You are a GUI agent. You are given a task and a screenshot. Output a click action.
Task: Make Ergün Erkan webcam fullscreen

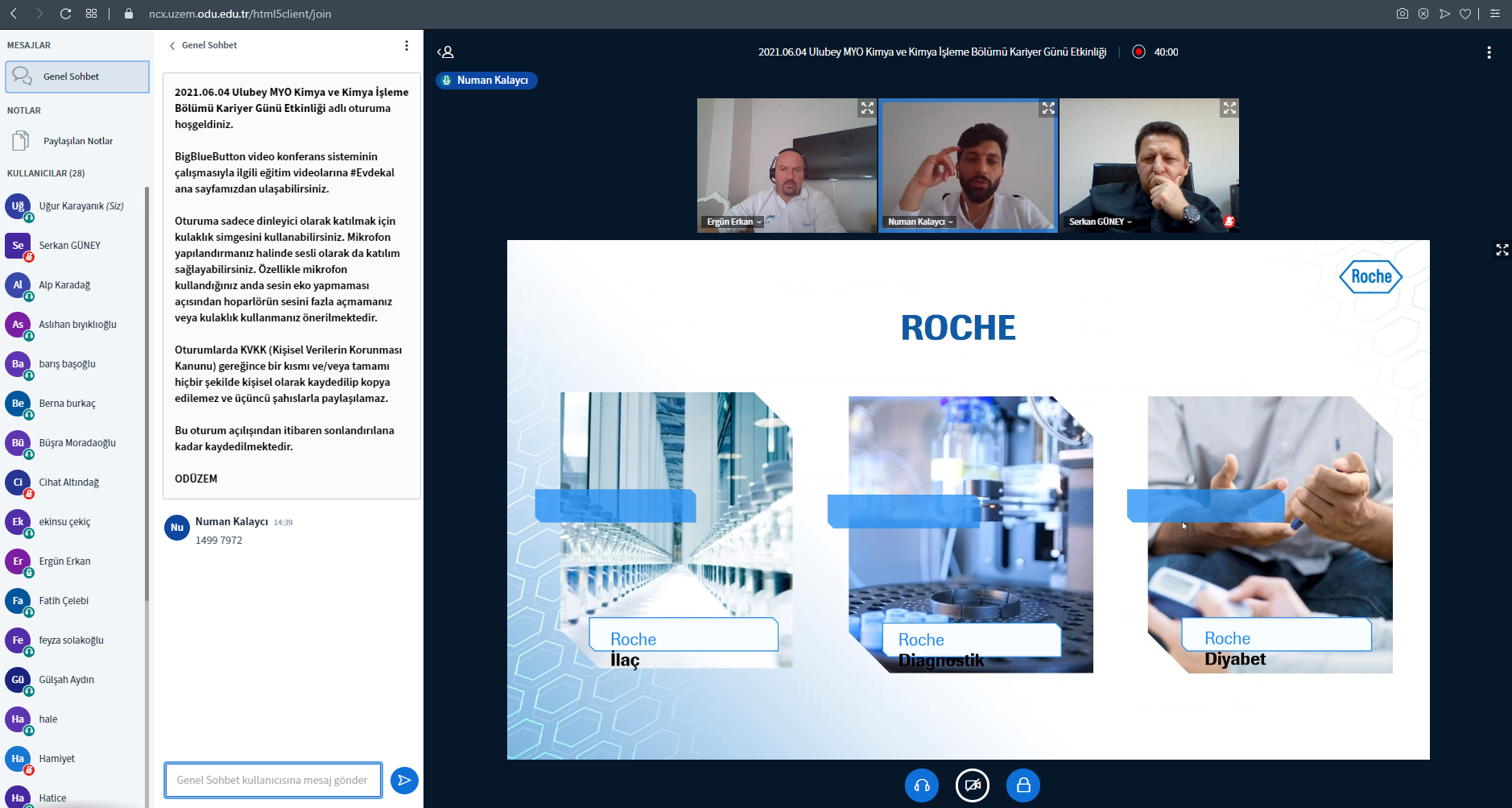[867, 108]
